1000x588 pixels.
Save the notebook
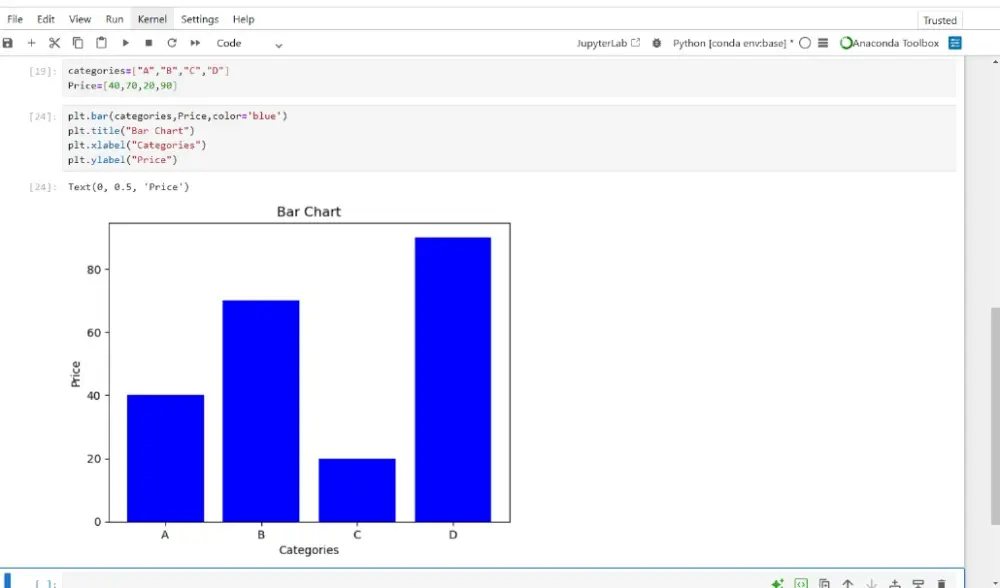pos(8,42)
